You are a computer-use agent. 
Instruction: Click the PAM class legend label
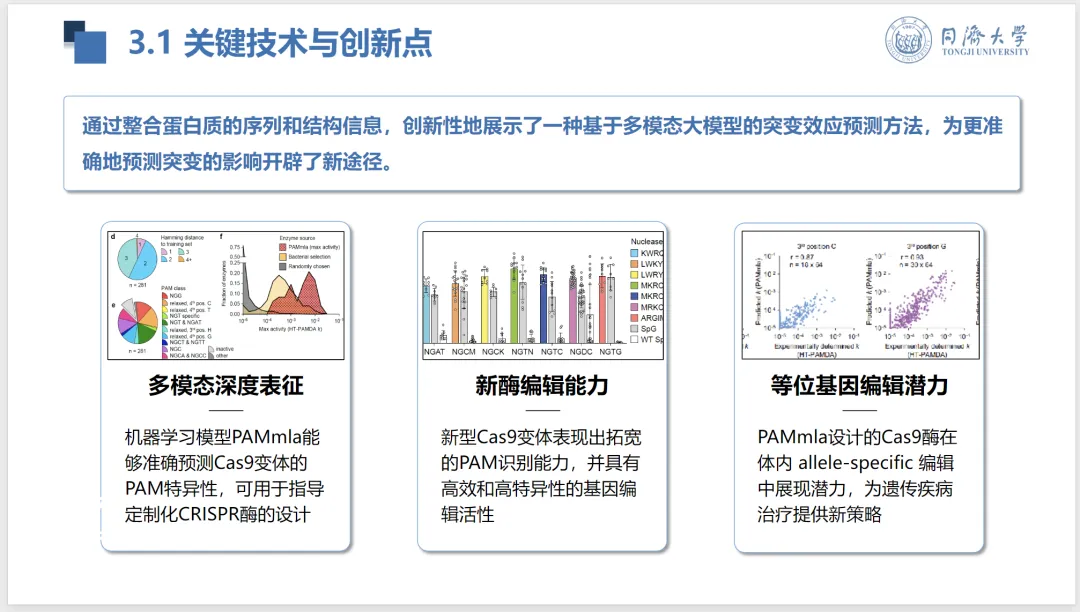(174, 288)
